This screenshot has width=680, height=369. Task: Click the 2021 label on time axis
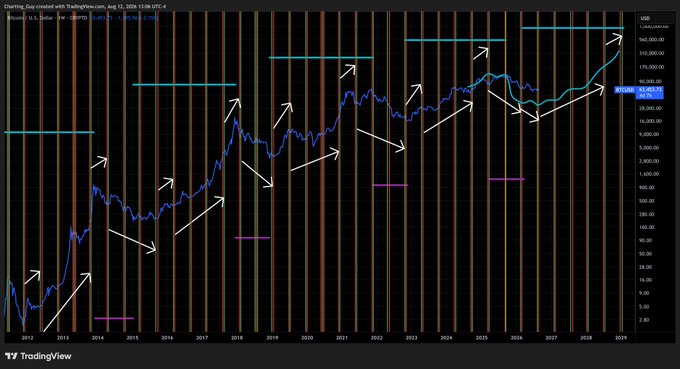coord(342,338)
